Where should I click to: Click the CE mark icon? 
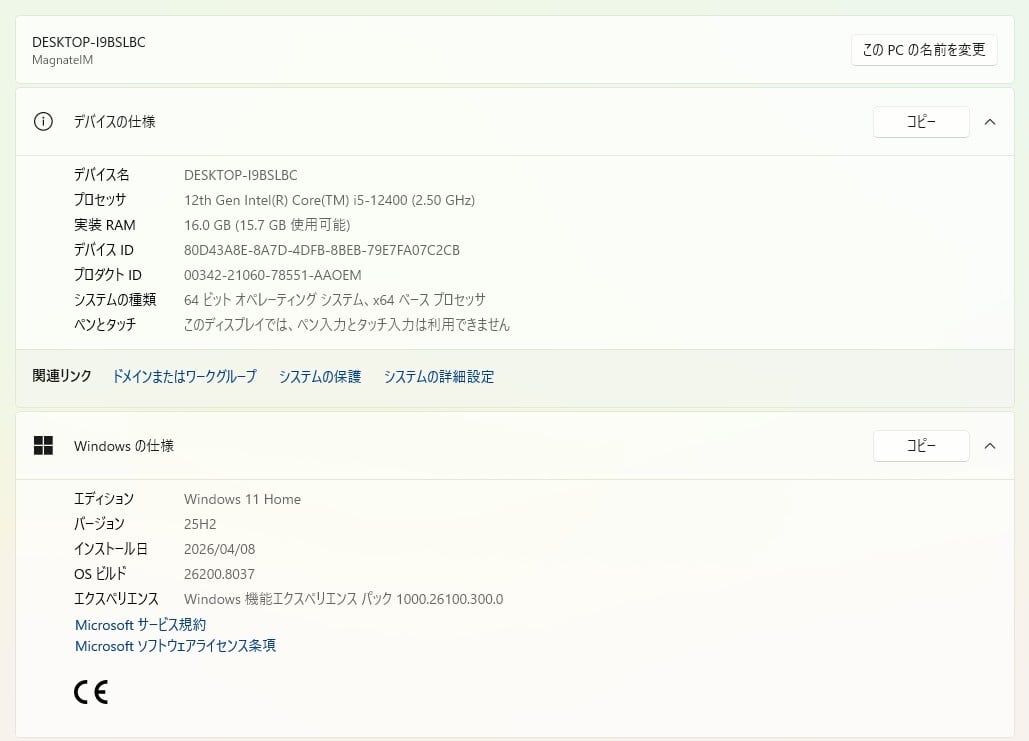[x=91, y=692]
